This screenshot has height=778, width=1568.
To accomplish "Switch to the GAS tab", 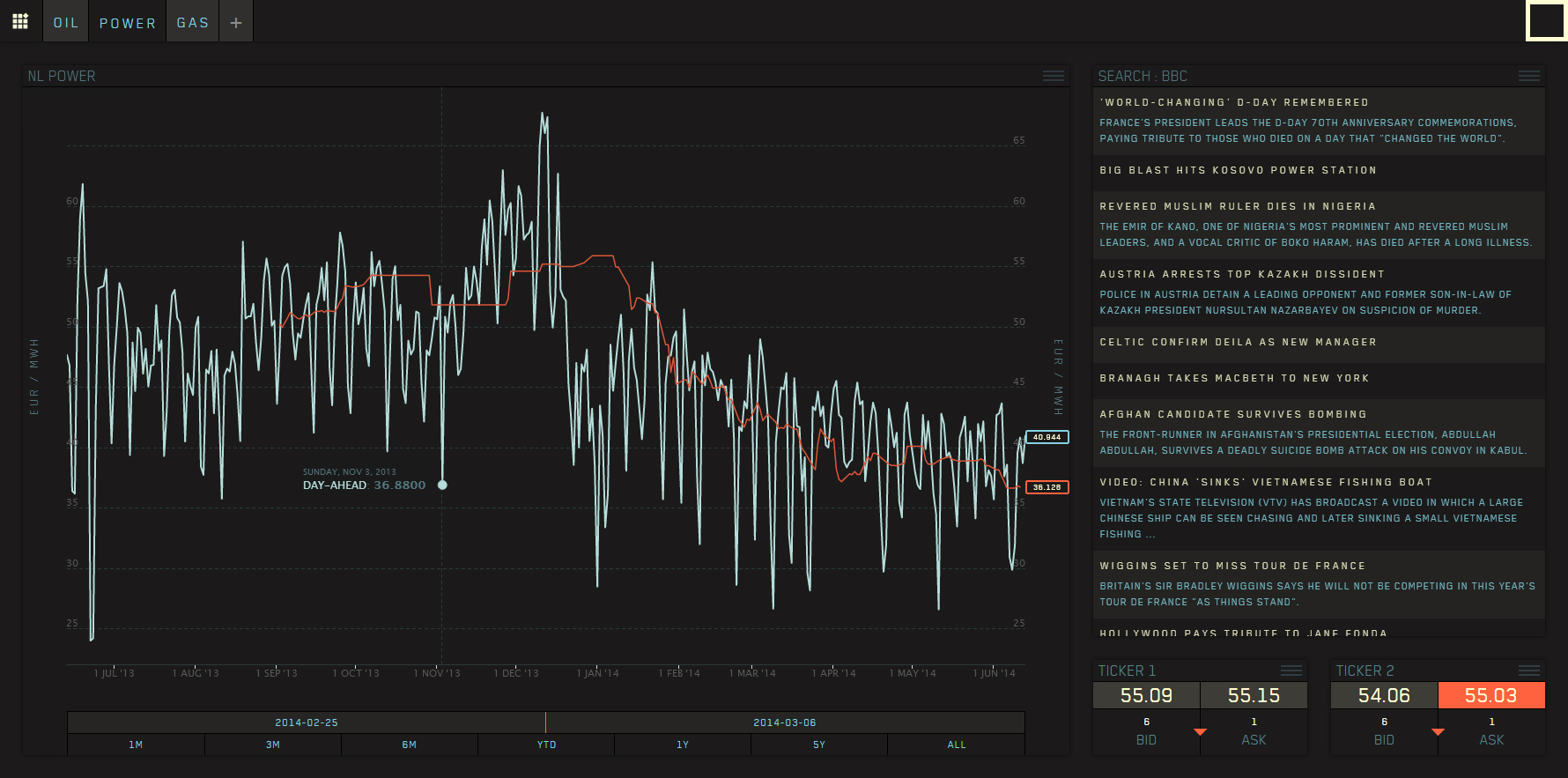I will click(192, 23).
